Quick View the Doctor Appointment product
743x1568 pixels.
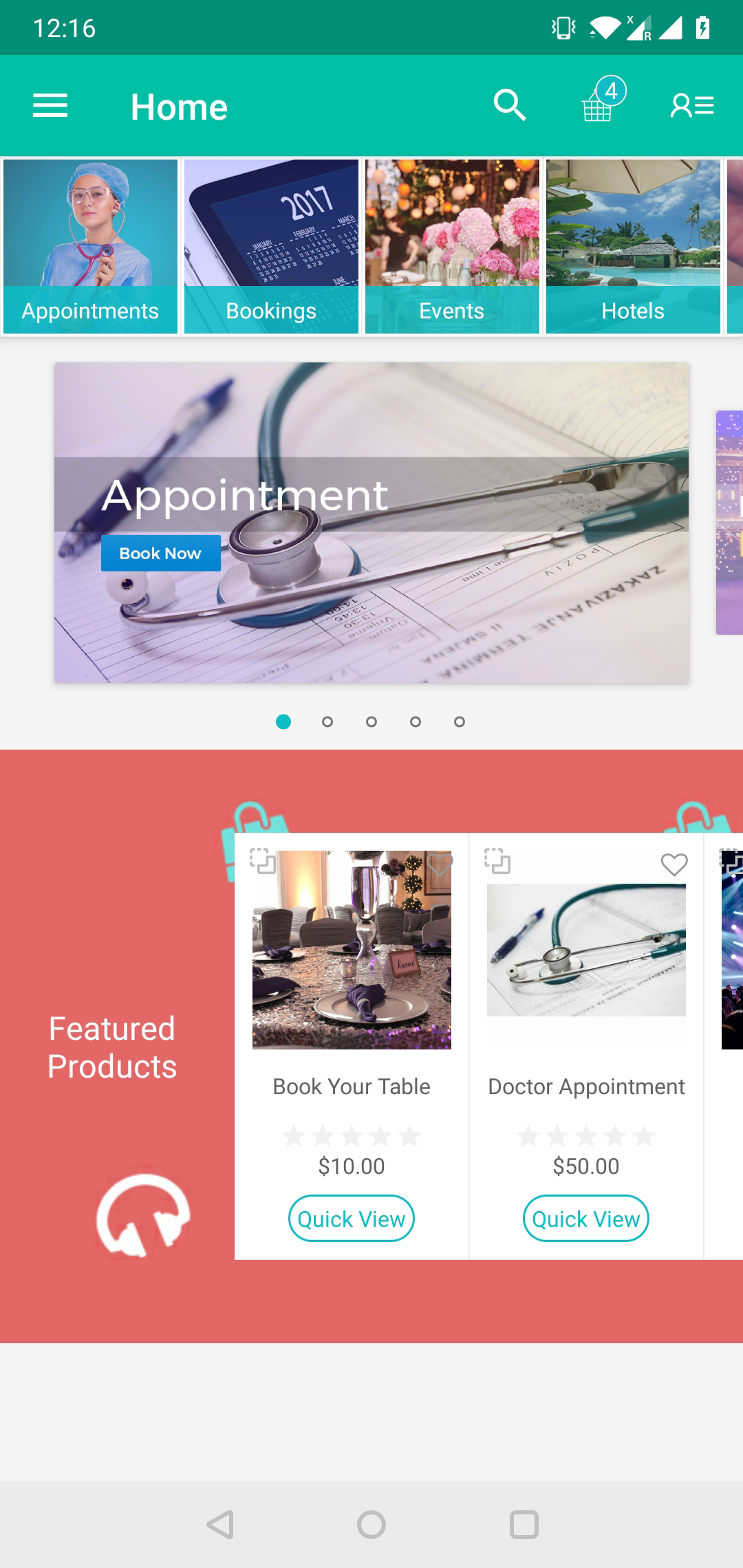tap(586, 1219)
